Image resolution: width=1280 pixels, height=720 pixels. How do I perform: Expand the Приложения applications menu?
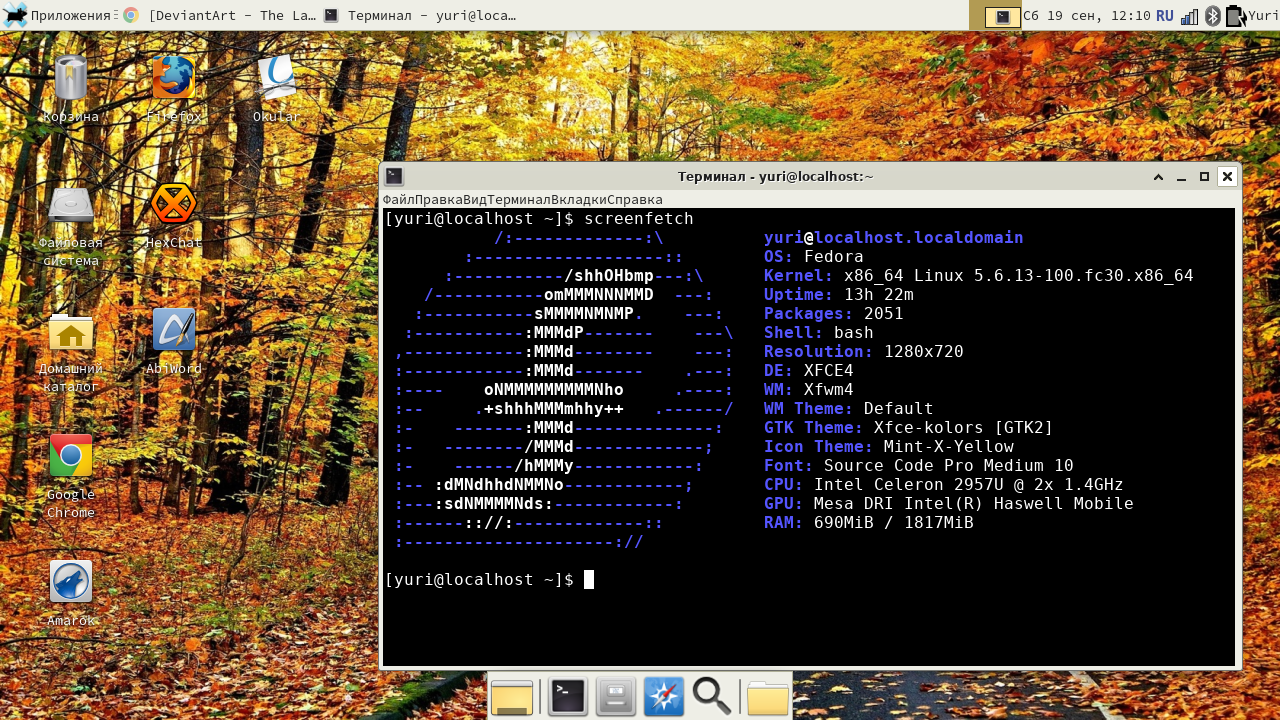58,16
